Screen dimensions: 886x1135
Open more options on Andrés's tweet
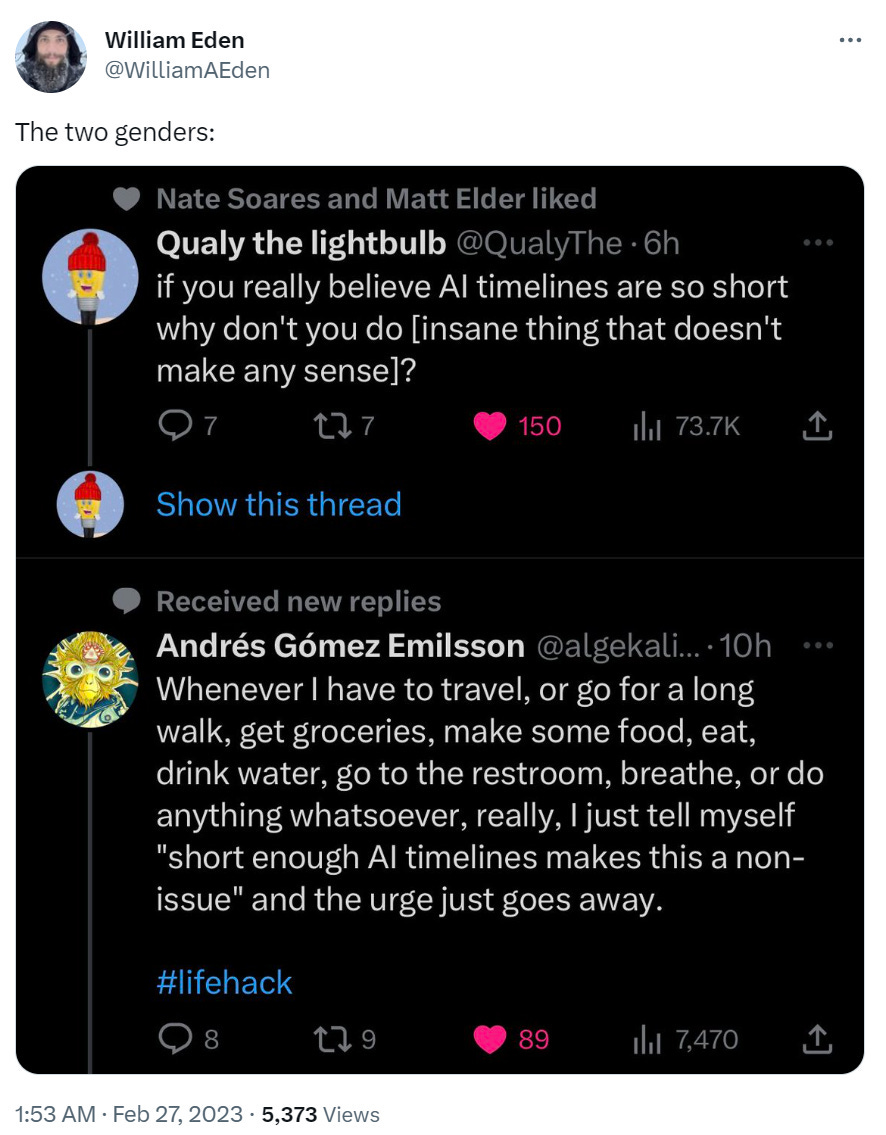pyautogui.click(x=818, y=646)
